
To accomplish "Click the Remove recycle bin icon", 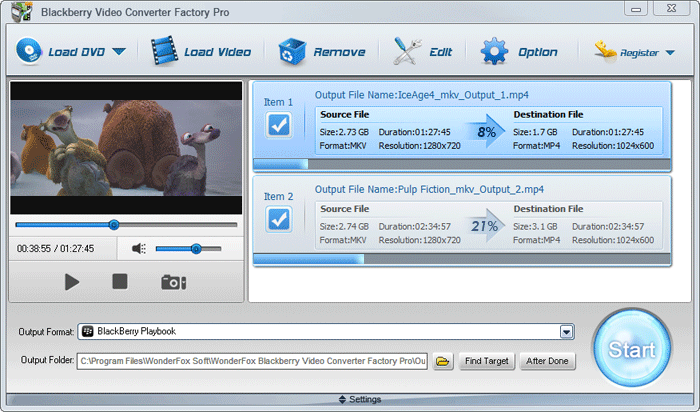I will [x=292, y=51].
